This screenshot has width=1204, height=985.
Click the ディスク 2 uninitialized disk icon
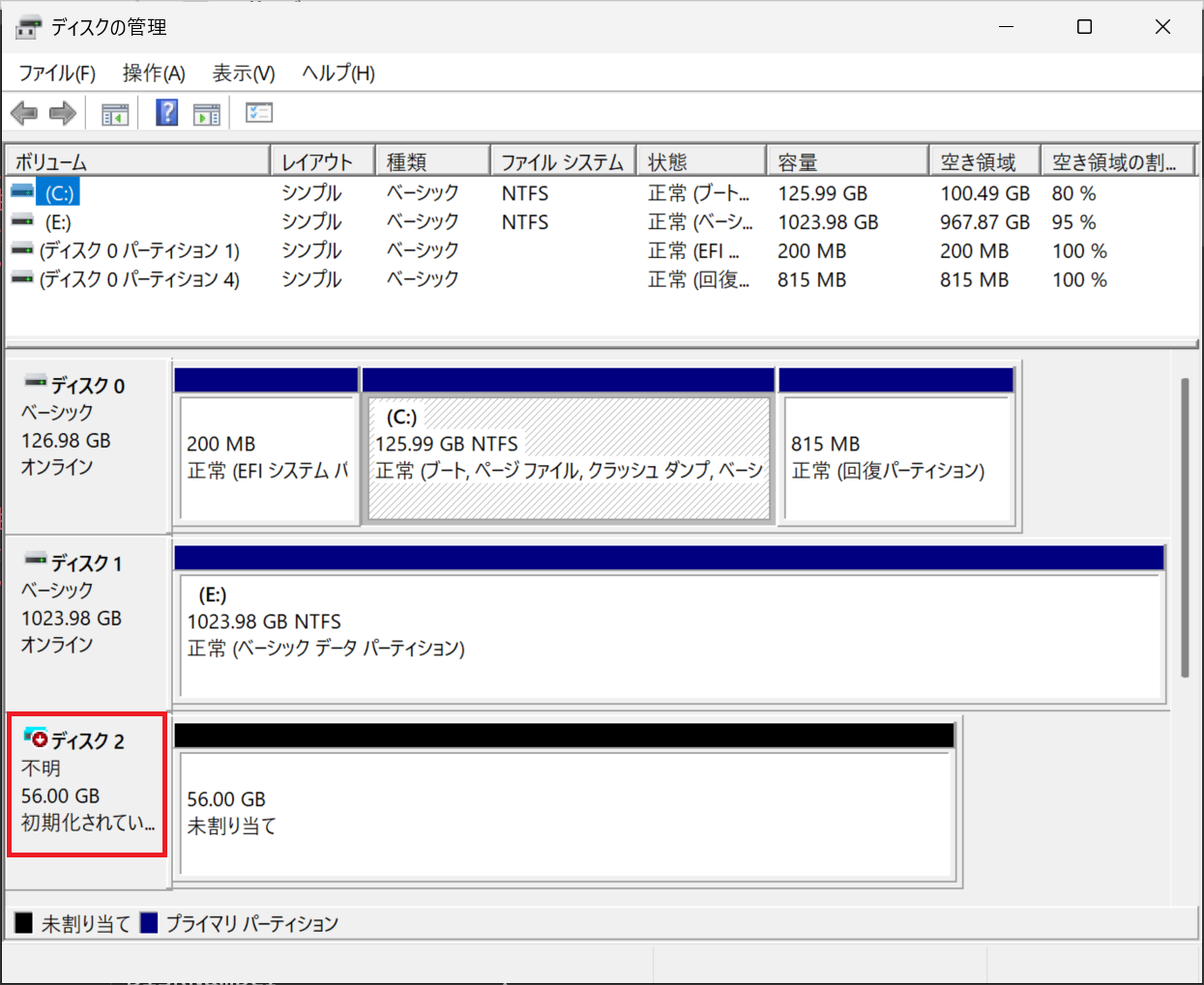(36, 738)
